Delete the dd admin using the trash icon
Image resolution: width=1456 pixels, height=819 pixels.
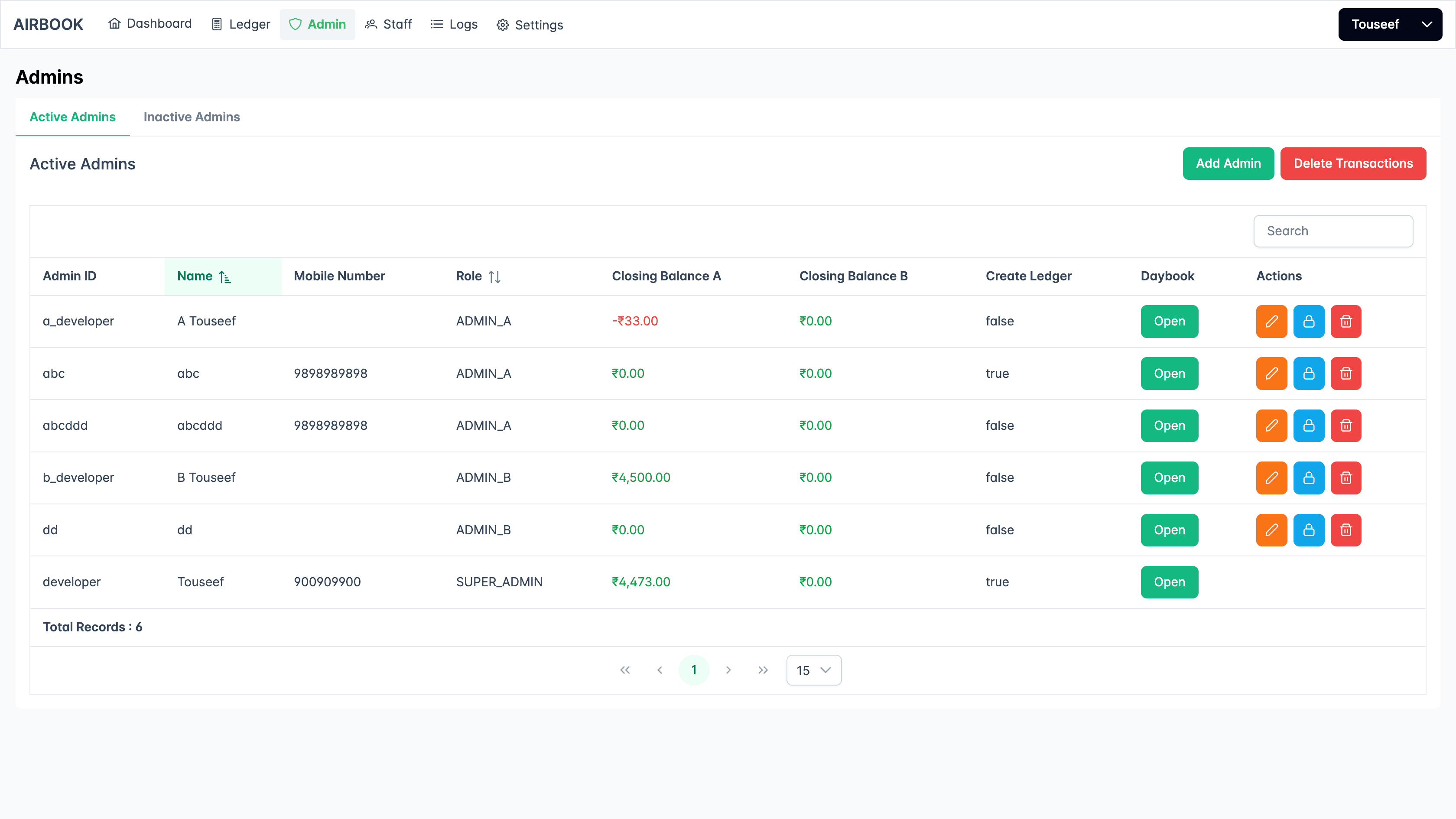(1346, 530)
